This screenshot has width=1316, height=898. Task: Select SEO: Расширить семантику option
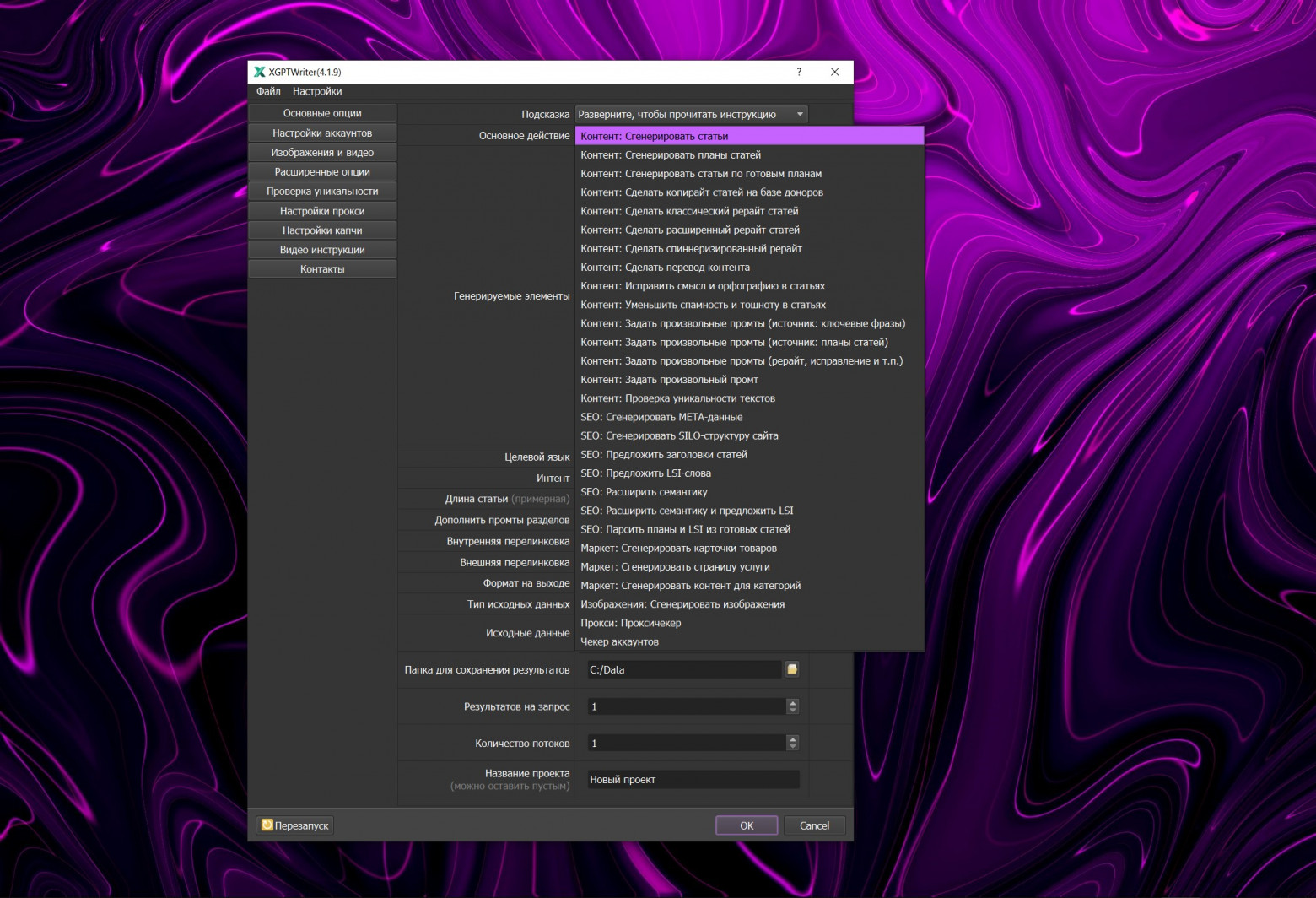pyautogui.click(x=749, y=492)
